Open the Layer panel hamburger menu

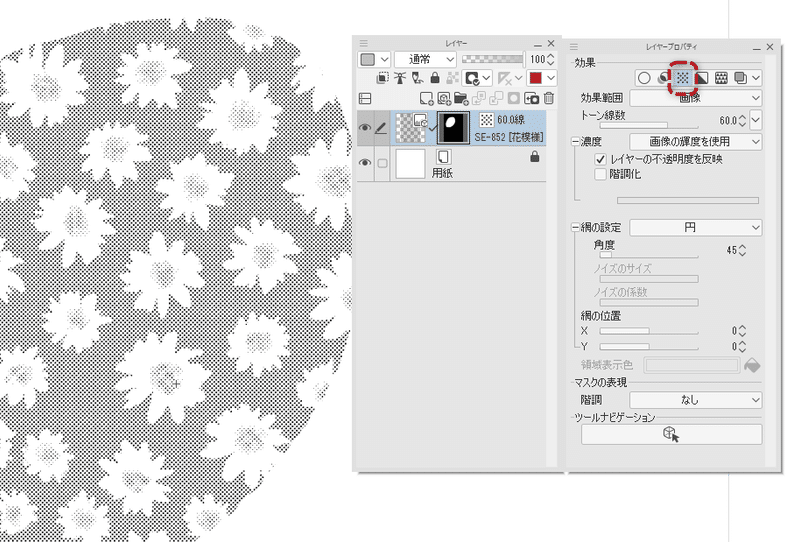363,43
